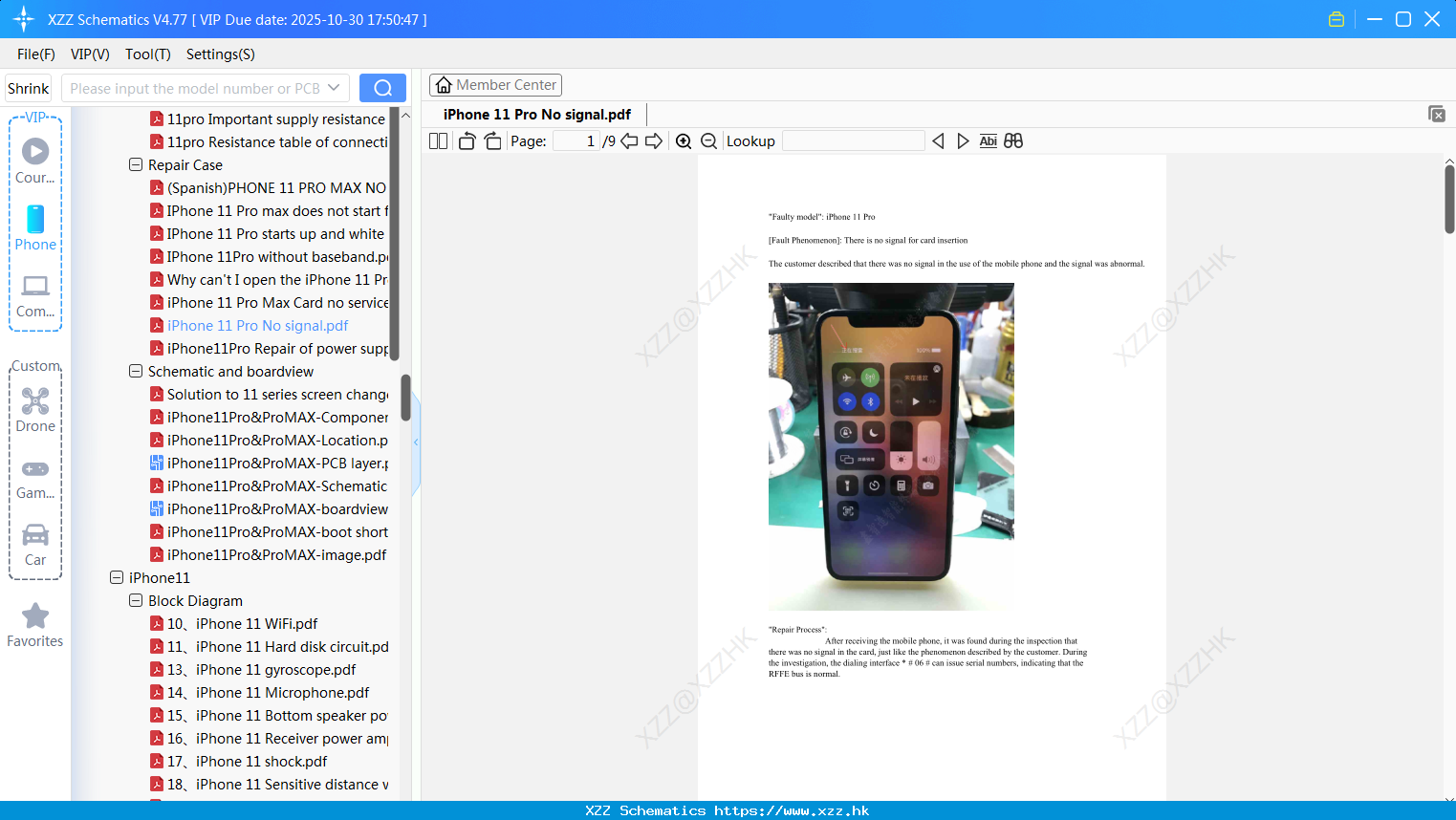Click the binoculars search icon
The height and width of the screenshot is (820, 1456).
(1013, 141)
